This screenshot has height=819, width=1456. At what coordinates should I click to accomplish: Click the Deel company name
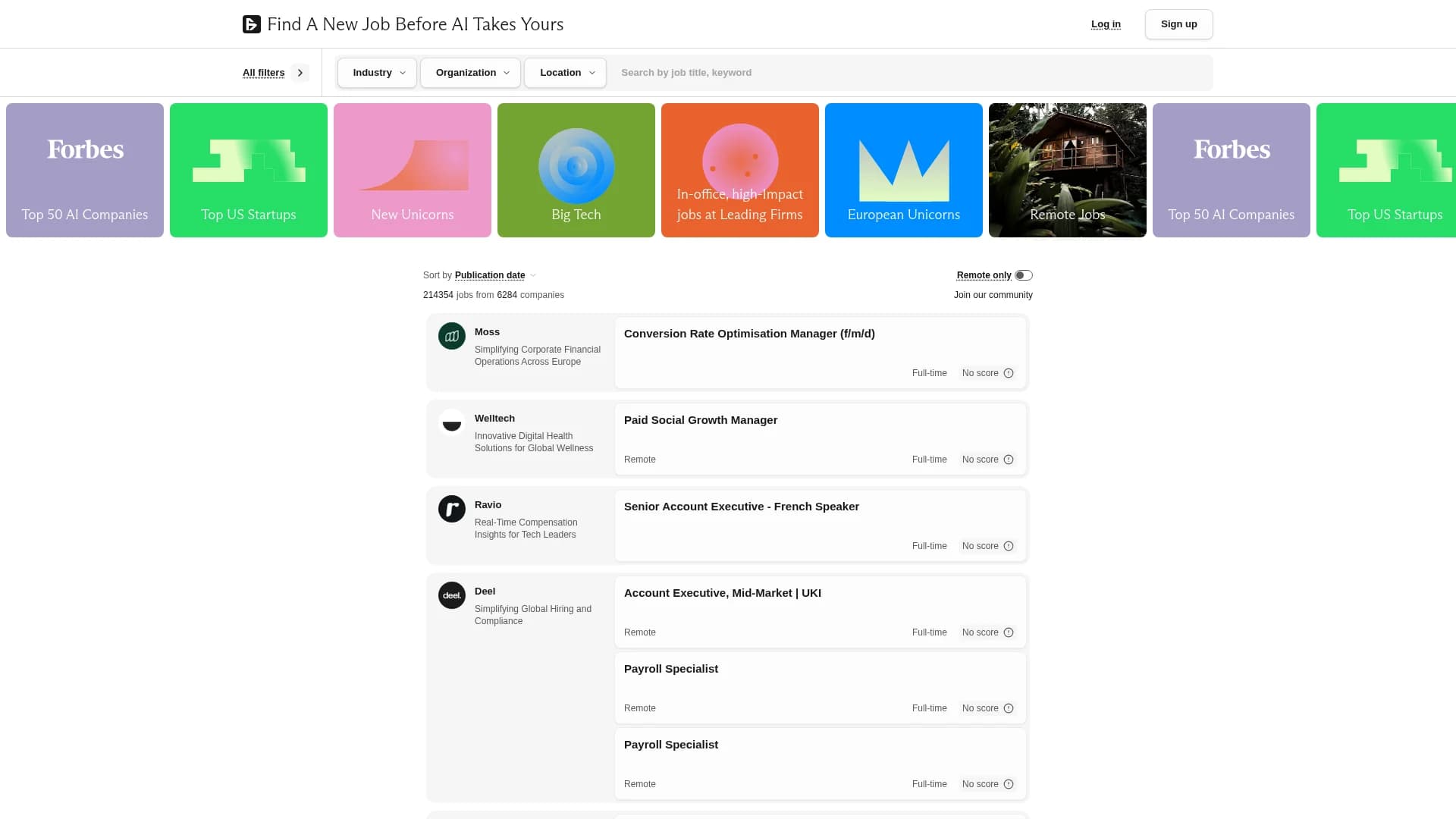click(x=485, y=591)
